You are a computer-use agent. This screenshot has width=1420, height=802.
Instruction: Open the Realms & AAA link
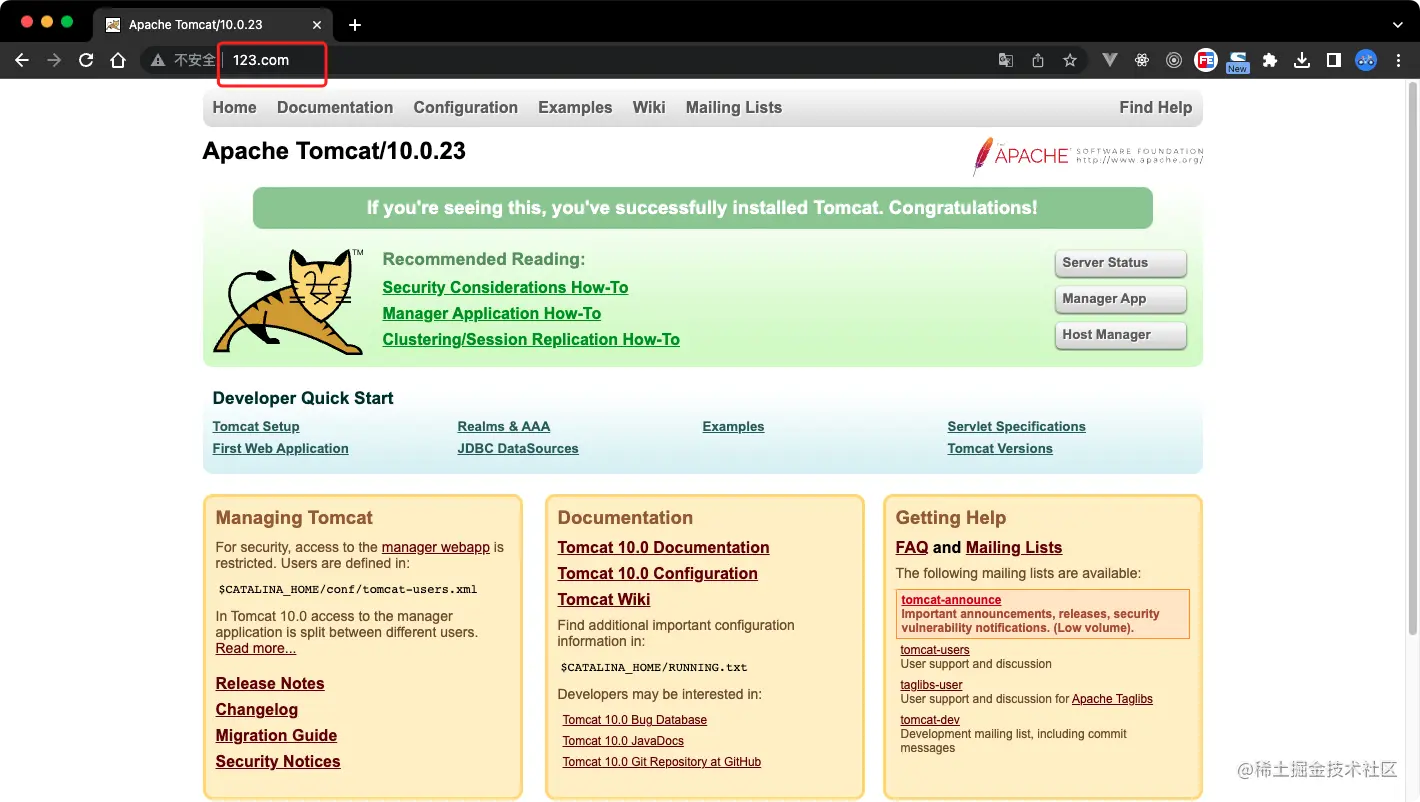[503, 426]
